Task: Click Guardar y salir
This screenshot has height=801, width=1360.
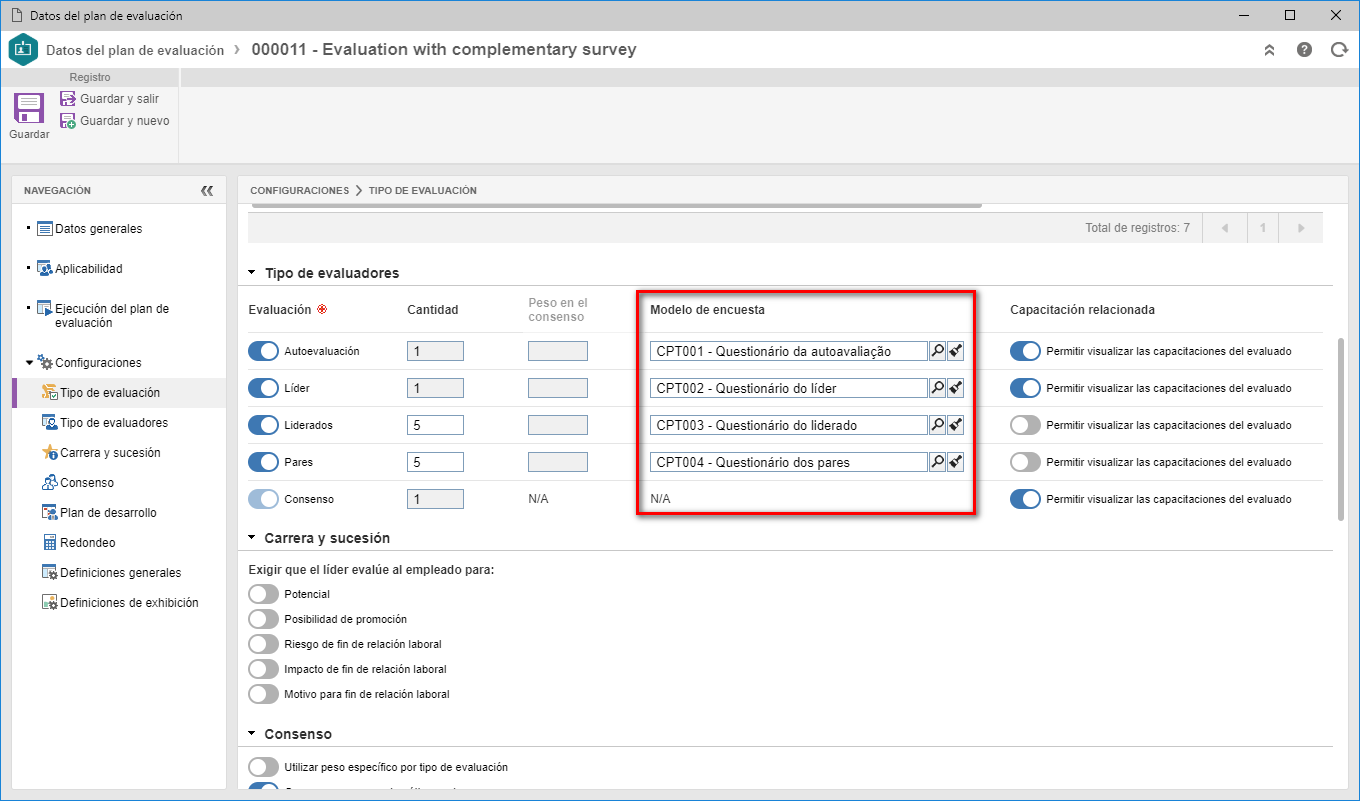Action: (109, 99)
